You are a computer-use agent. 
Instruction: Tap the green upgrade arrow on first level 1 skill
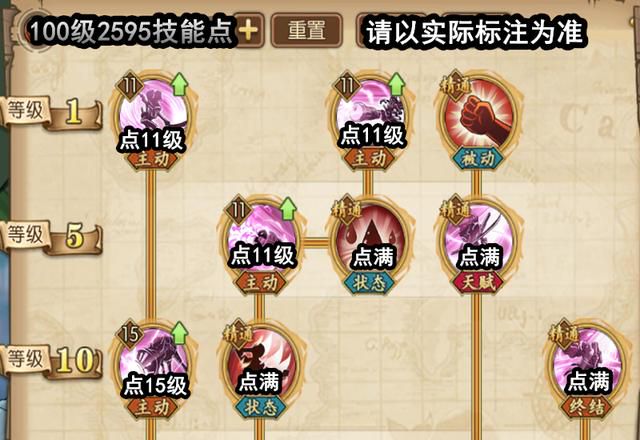(x=179, y=84)
